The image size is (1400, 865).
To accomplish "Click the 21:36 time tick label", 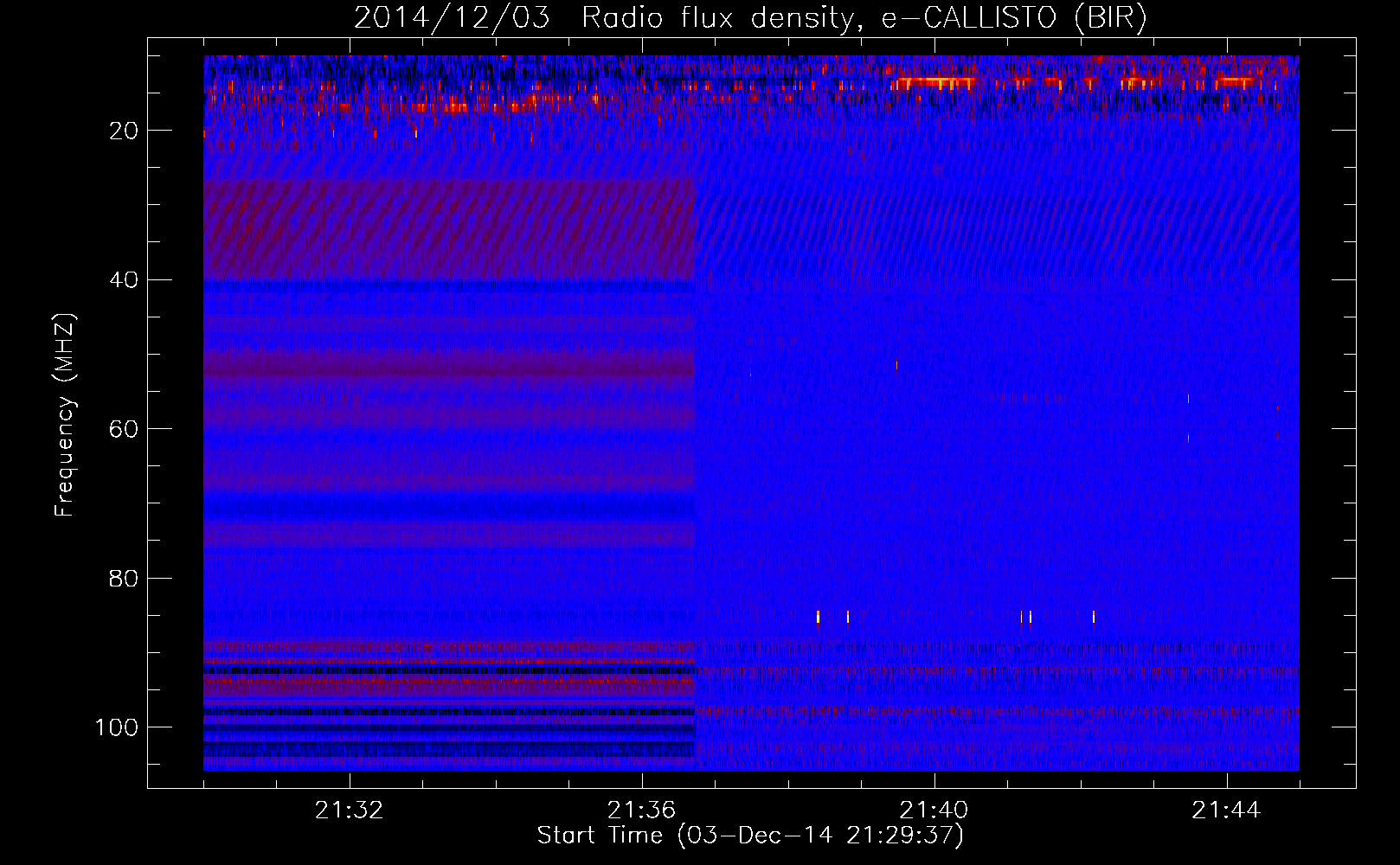I will [641, 811].
